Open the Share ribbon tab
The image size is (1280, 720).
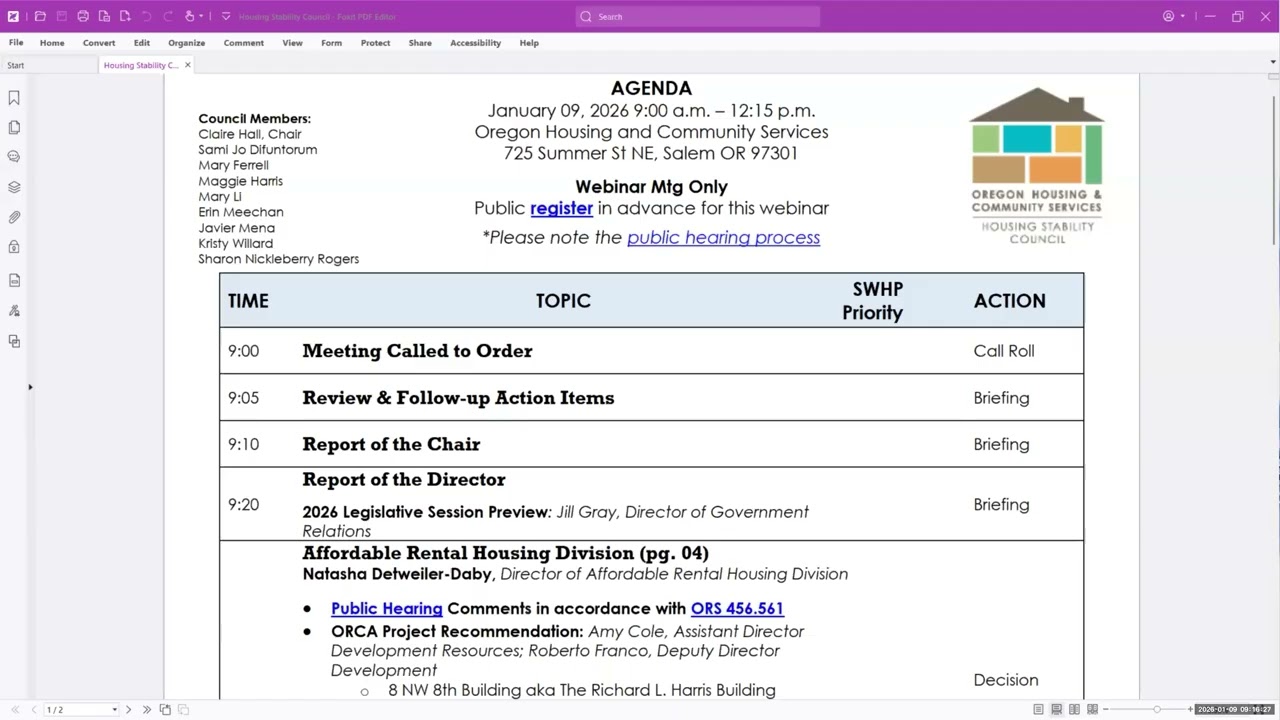tap(420, 43)
